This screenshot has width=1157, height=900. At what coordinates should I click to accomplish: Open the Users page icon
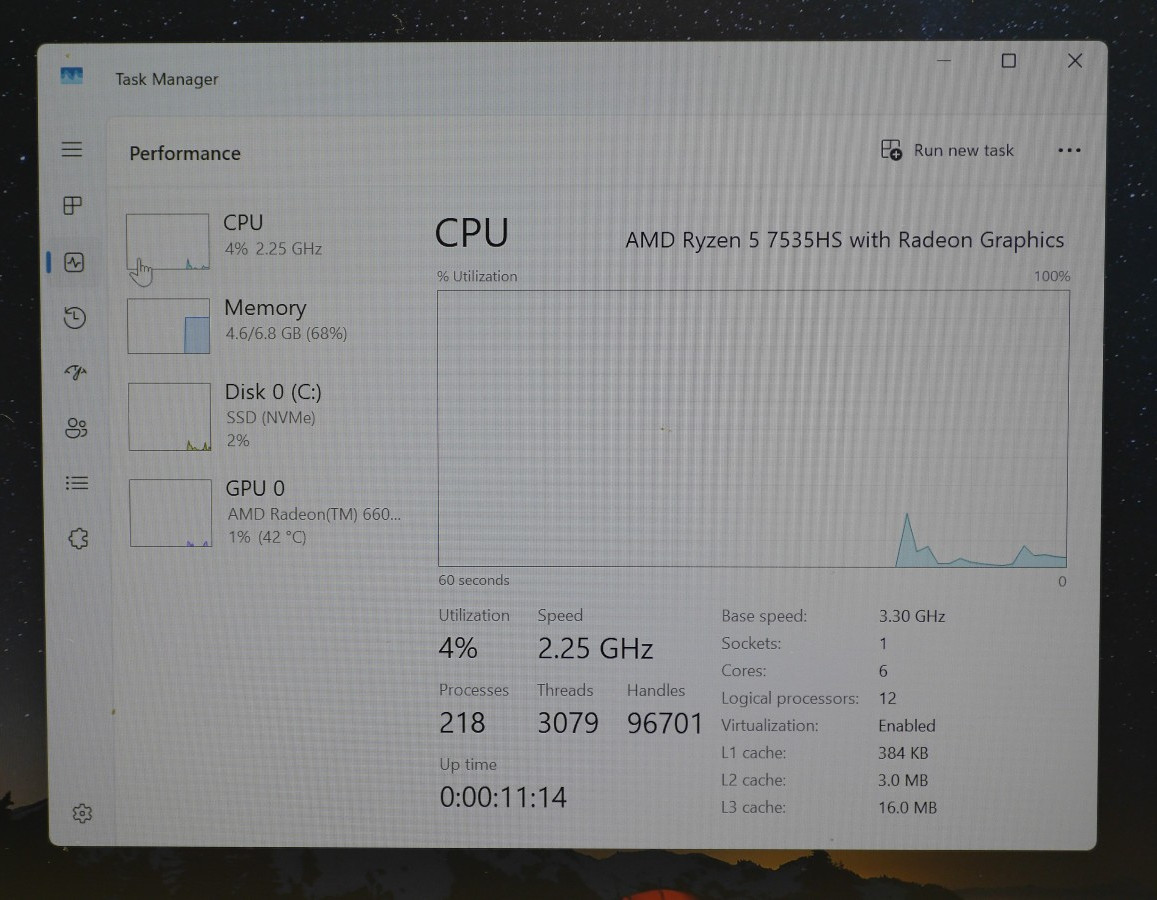[x=76, y=428]
